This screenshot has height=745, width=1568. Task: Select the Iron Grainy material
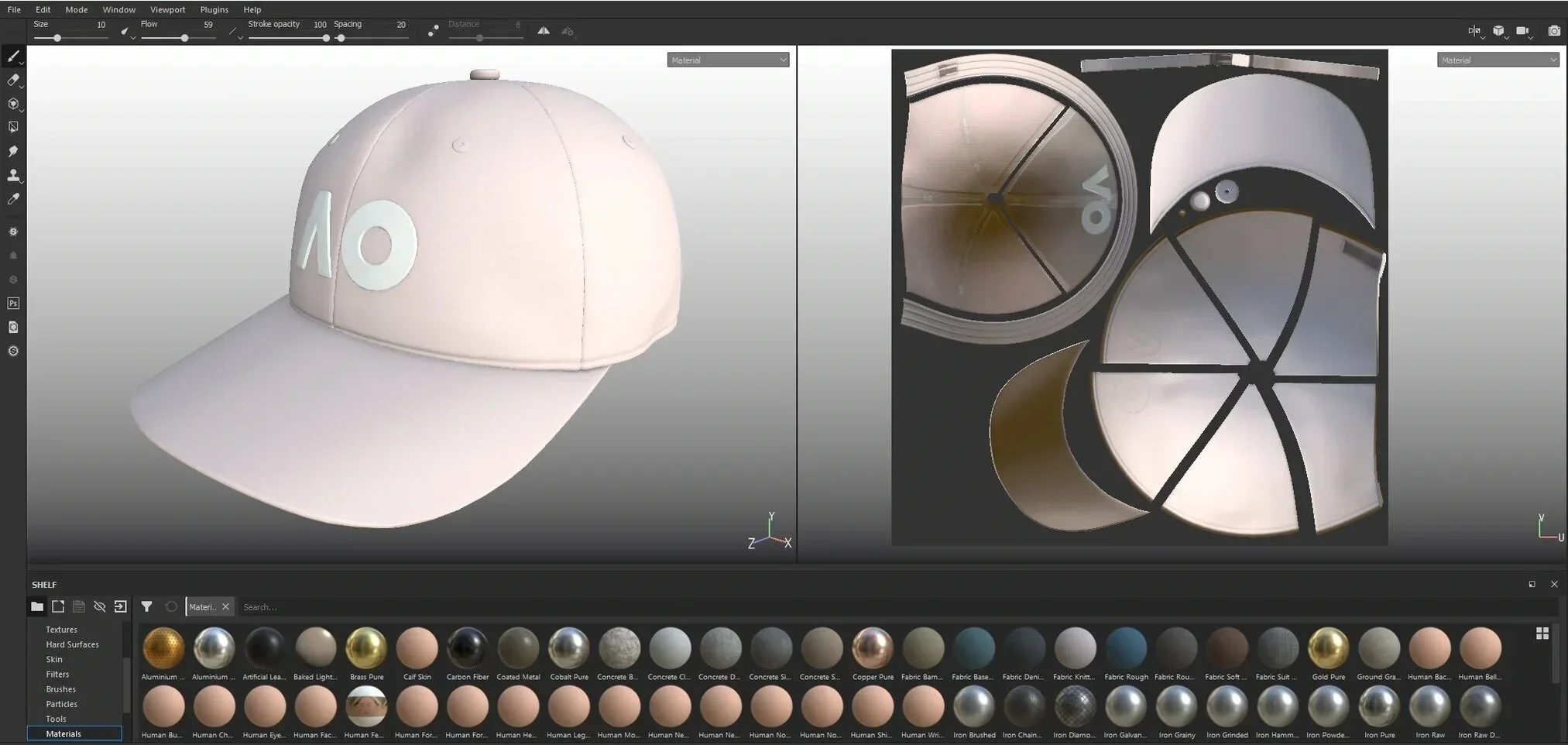[x=1177, y=712]
